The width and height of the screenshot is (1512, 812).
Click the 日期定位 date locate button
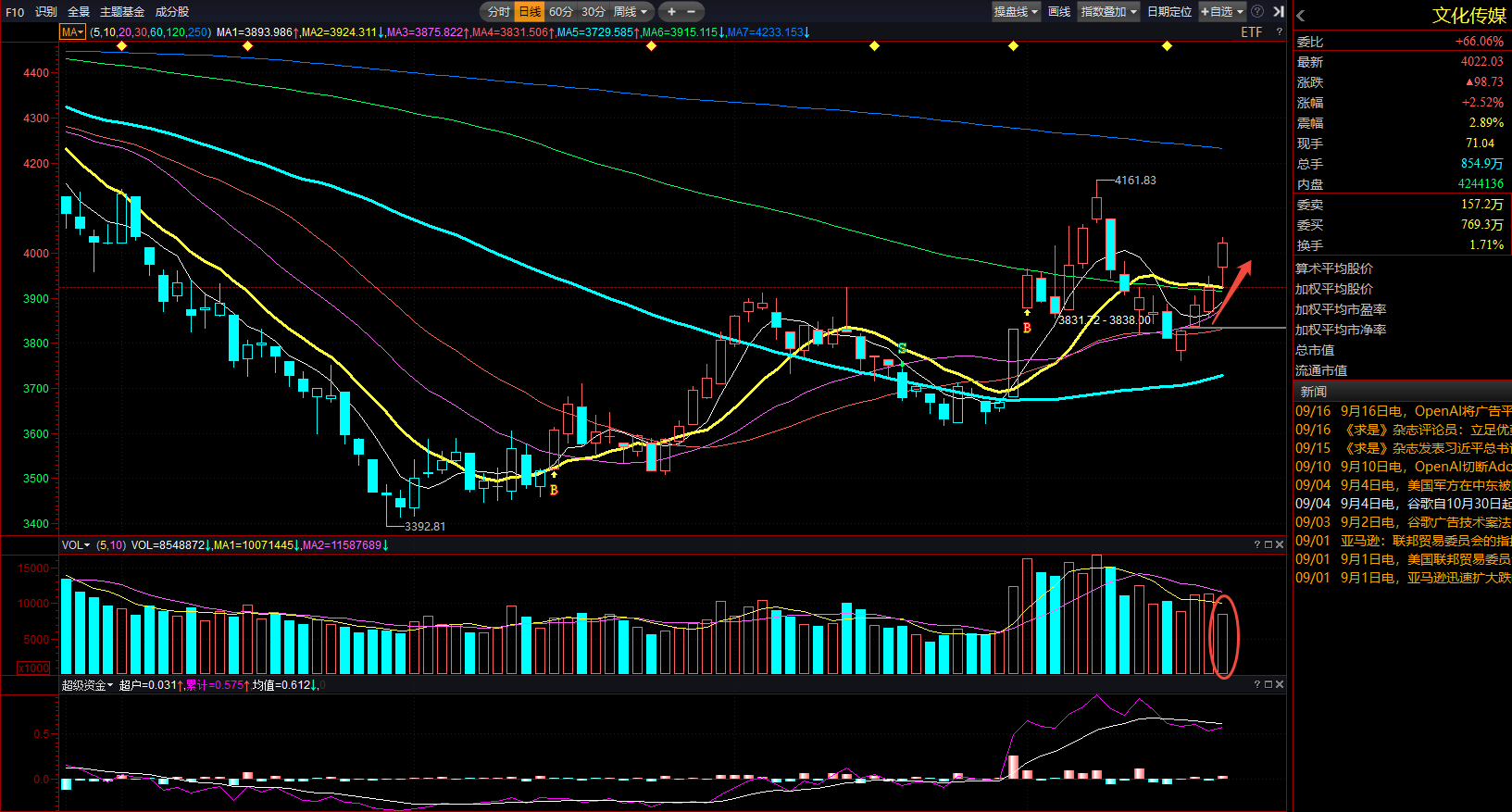point(1169,11)
